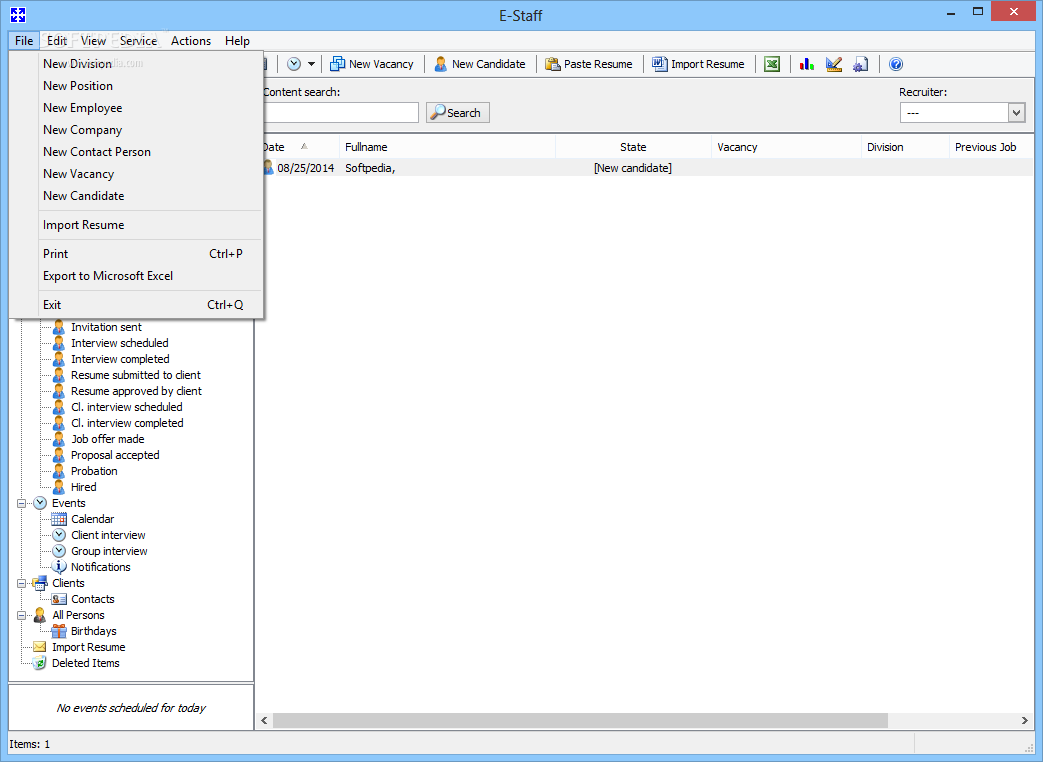Open the Recruiter dropdown
1043x762 pixels.
coord(1016,113)
